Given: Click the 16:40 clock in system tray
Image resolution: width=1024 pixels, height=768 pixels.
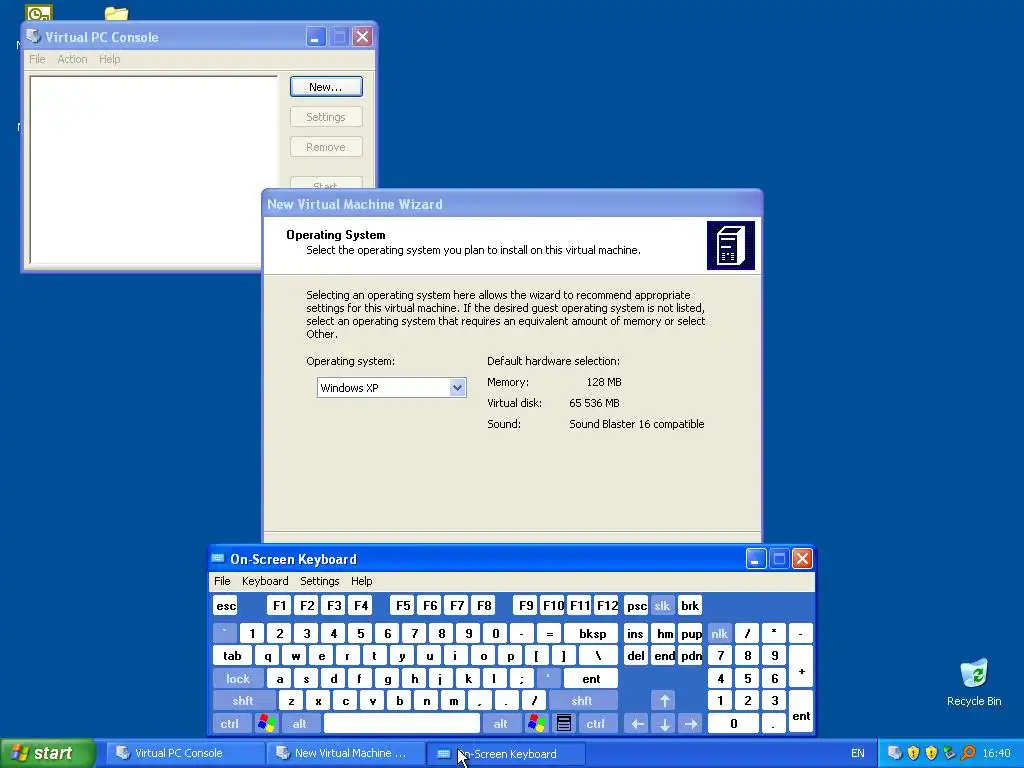Looking at the screenshot, I should [x=996, y=753].
